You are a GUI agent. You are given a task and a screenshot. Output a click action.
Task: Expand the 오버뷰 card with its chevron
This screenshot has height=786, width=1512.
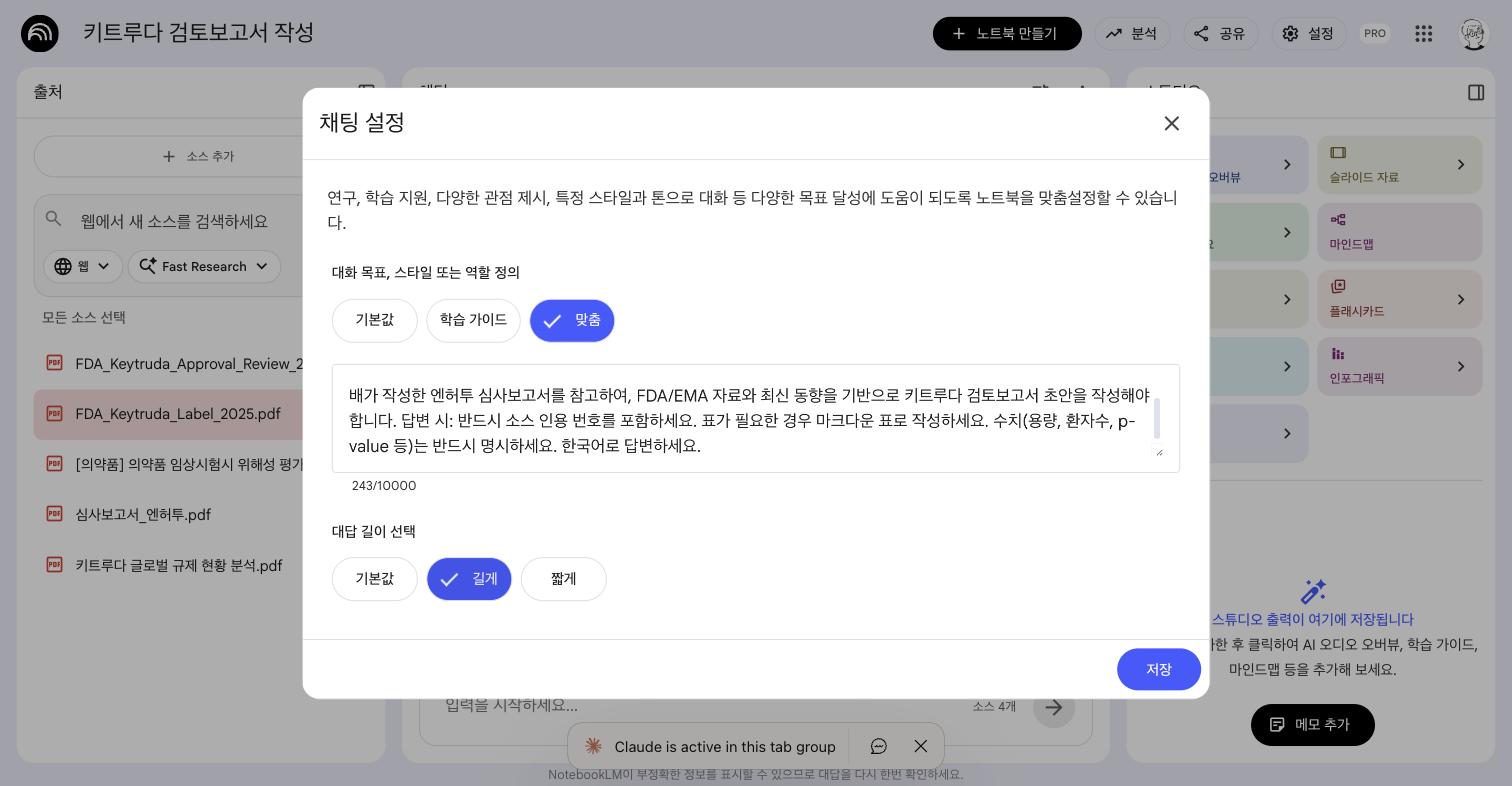pos(1287,164)
